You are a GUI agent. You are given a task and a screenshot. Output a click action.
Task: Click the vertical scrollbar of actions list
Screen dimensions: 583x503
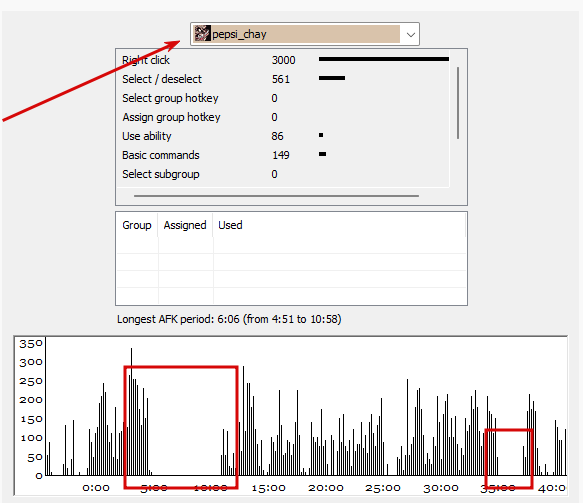[458, 103]
